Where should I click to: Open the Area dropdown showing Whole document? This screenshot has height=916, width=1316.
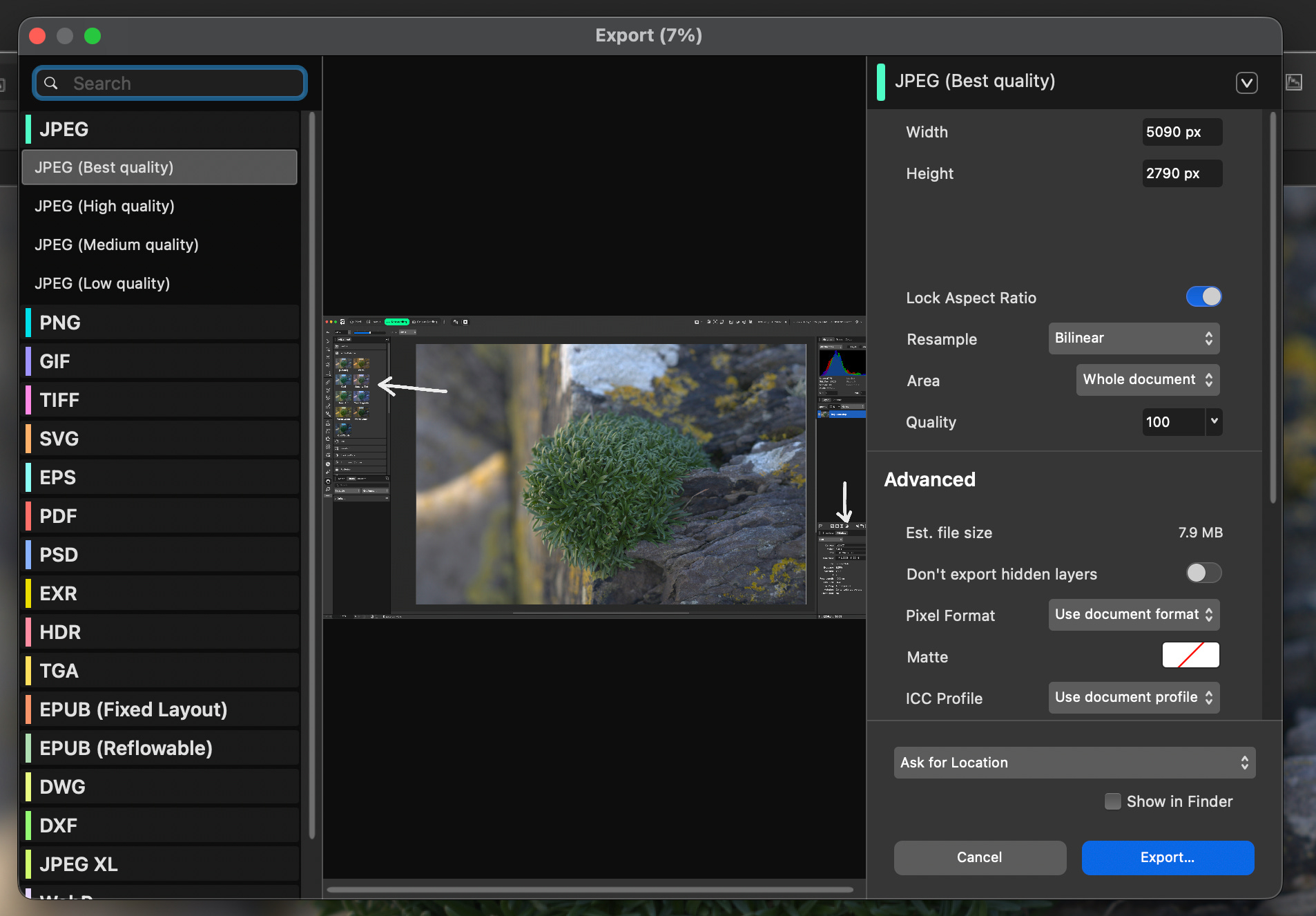point(1147,380)
